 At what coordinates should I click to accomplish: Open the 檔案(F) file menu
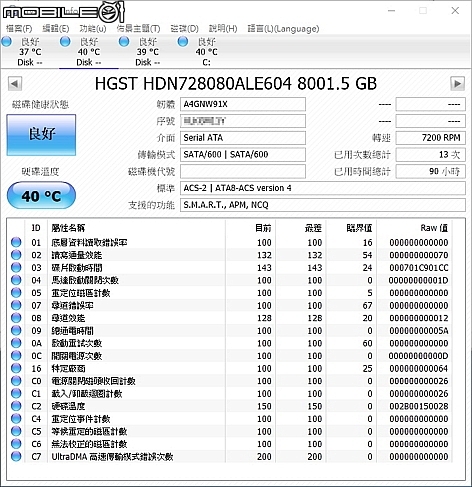19,29
